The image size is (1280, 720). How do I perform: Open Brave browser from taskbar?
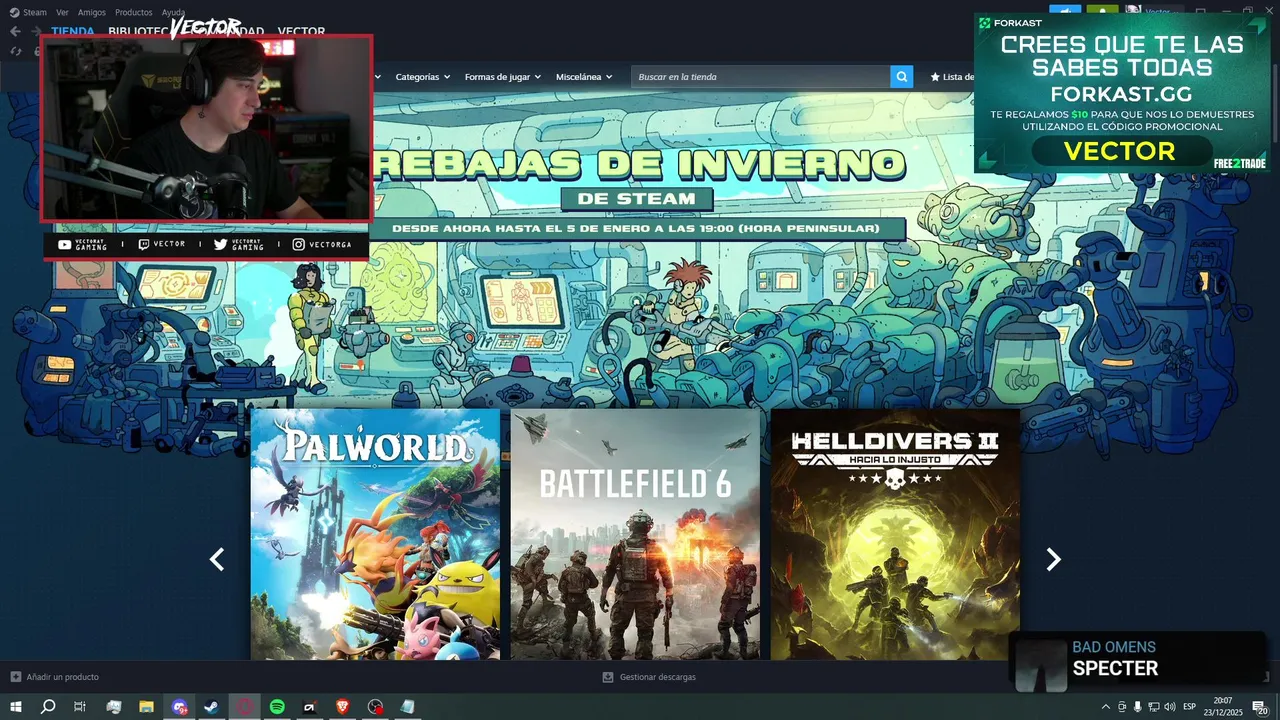343,707
